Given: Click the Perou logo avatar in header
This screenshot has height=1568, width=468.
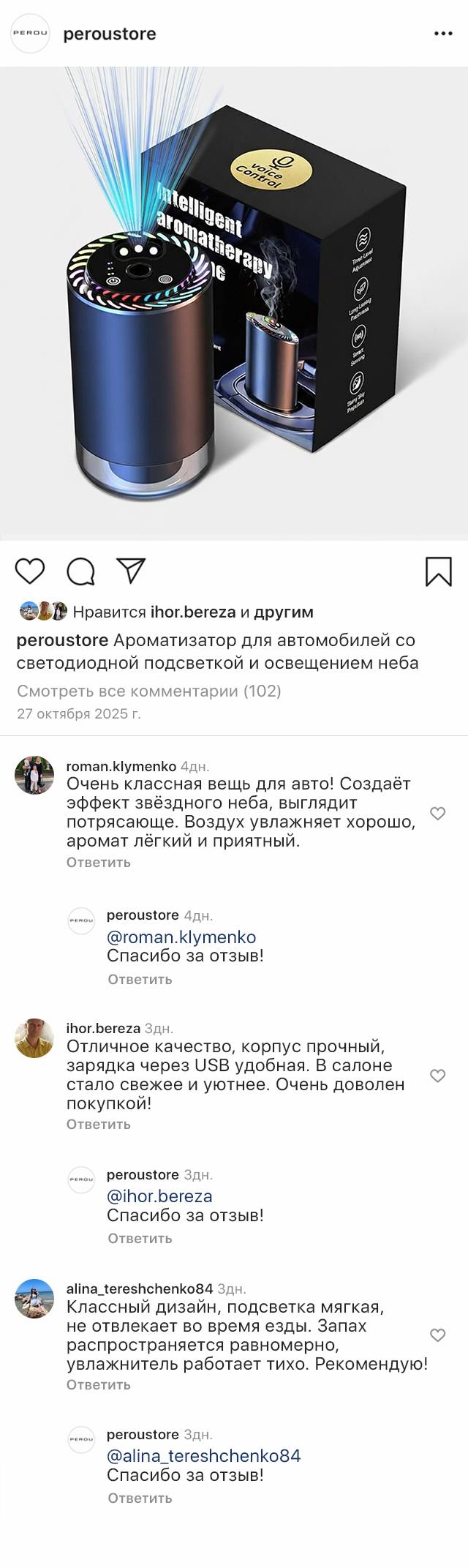Looking at the screenshot, I should [x=30, y=34].
